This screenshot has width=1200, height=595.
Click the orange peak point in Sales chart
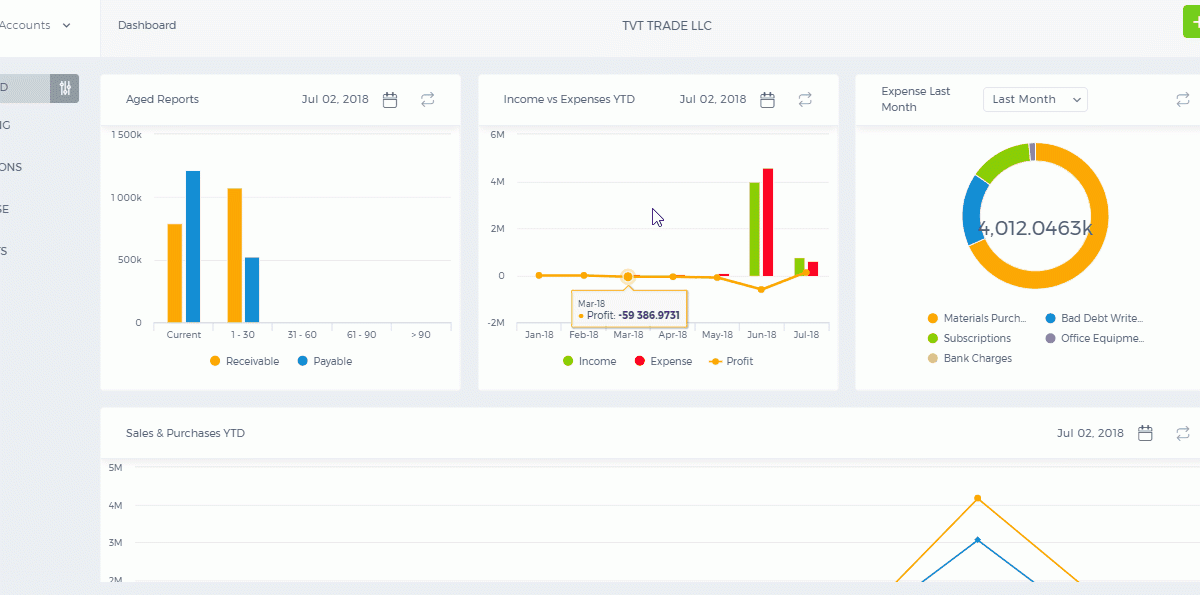tap(977, 498)
